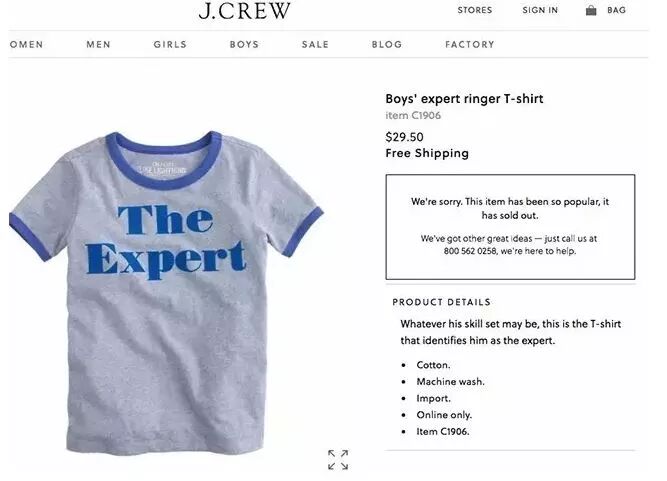Open the J.Crew logo homepage
The image size is (667, 481).
coord(245,11)
